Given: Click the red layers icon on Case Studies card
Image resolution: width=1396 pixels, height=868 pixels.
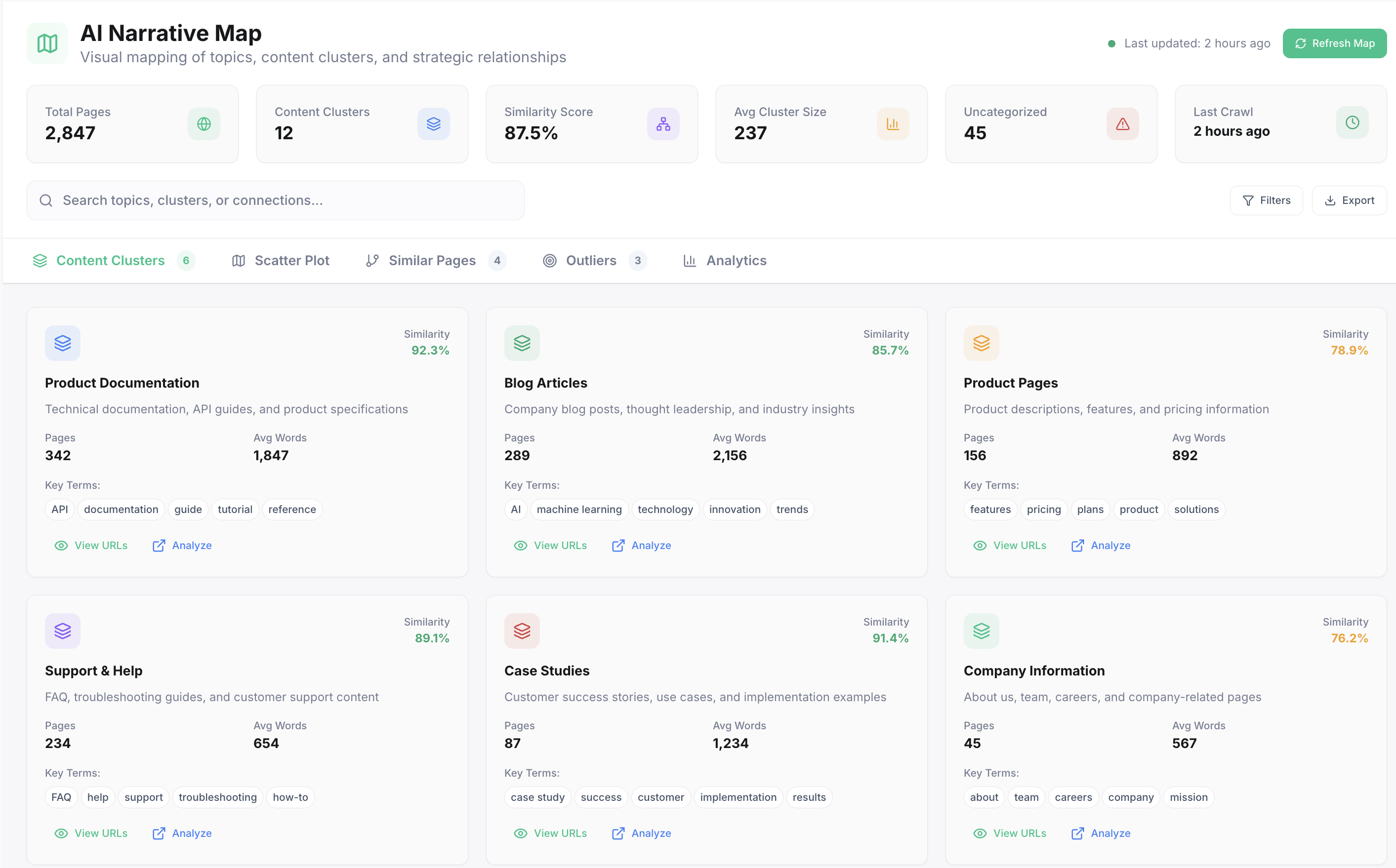Looking at the screenshot, I should pyautogui.click(x=522, y=631).
